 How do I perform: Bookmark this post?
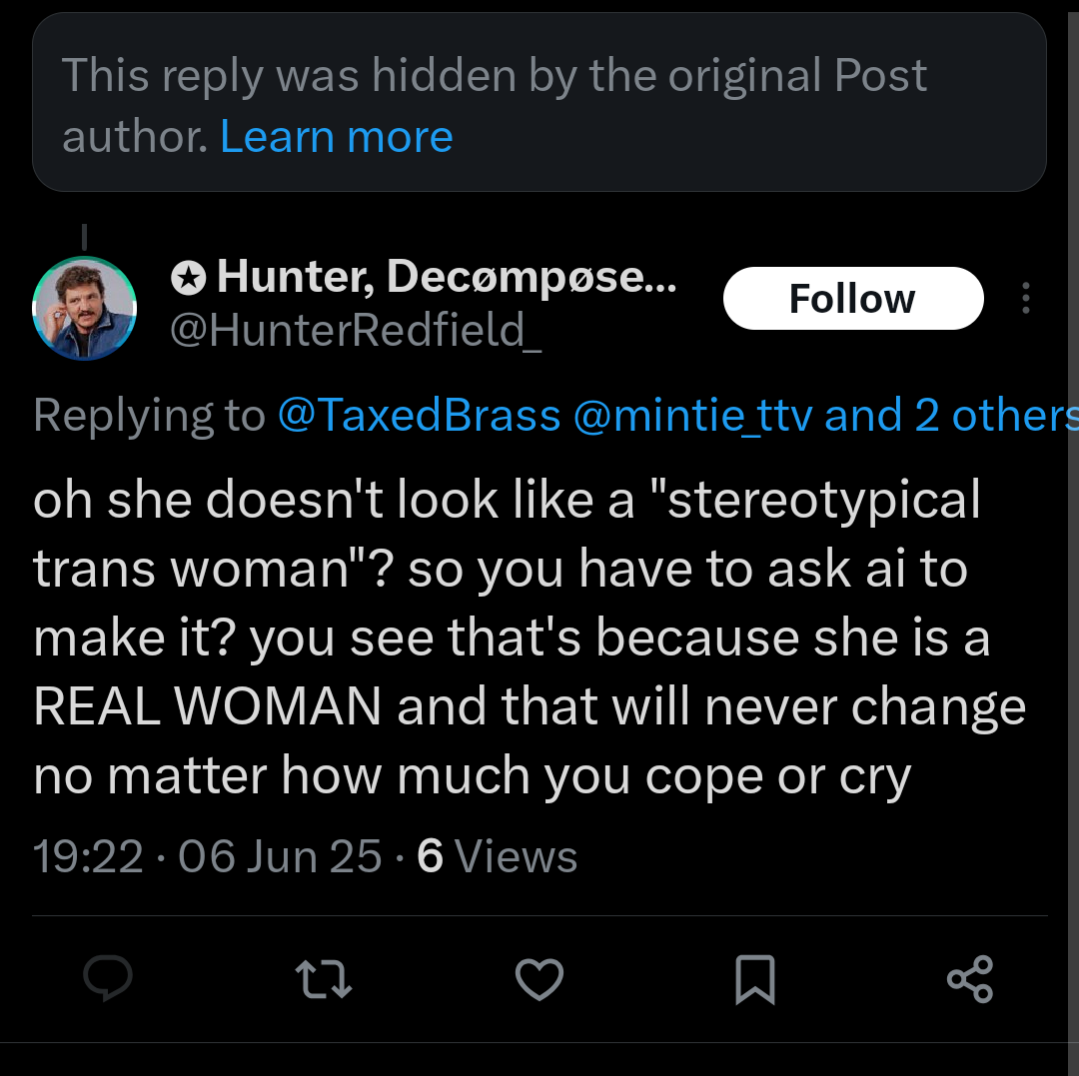(755, 979)
